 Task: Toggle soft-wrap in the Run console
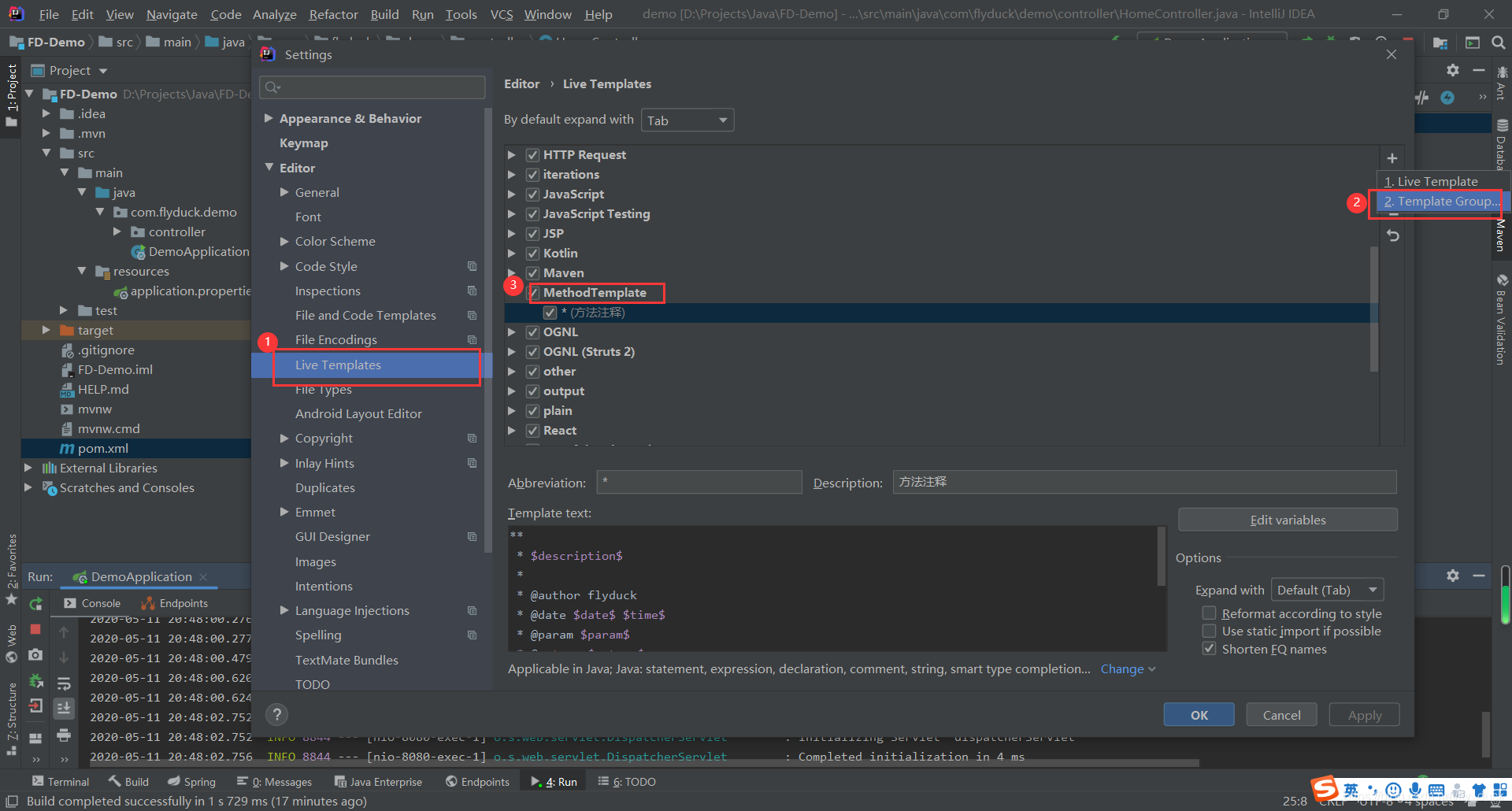tap(64, 683)
